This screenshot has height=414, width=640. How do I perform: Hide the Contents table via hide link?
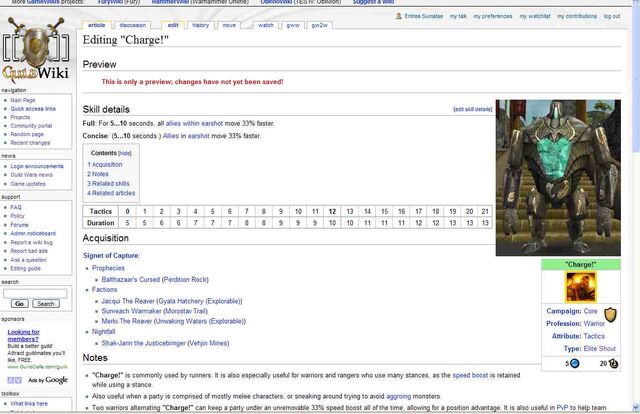(x=125, y=154)
